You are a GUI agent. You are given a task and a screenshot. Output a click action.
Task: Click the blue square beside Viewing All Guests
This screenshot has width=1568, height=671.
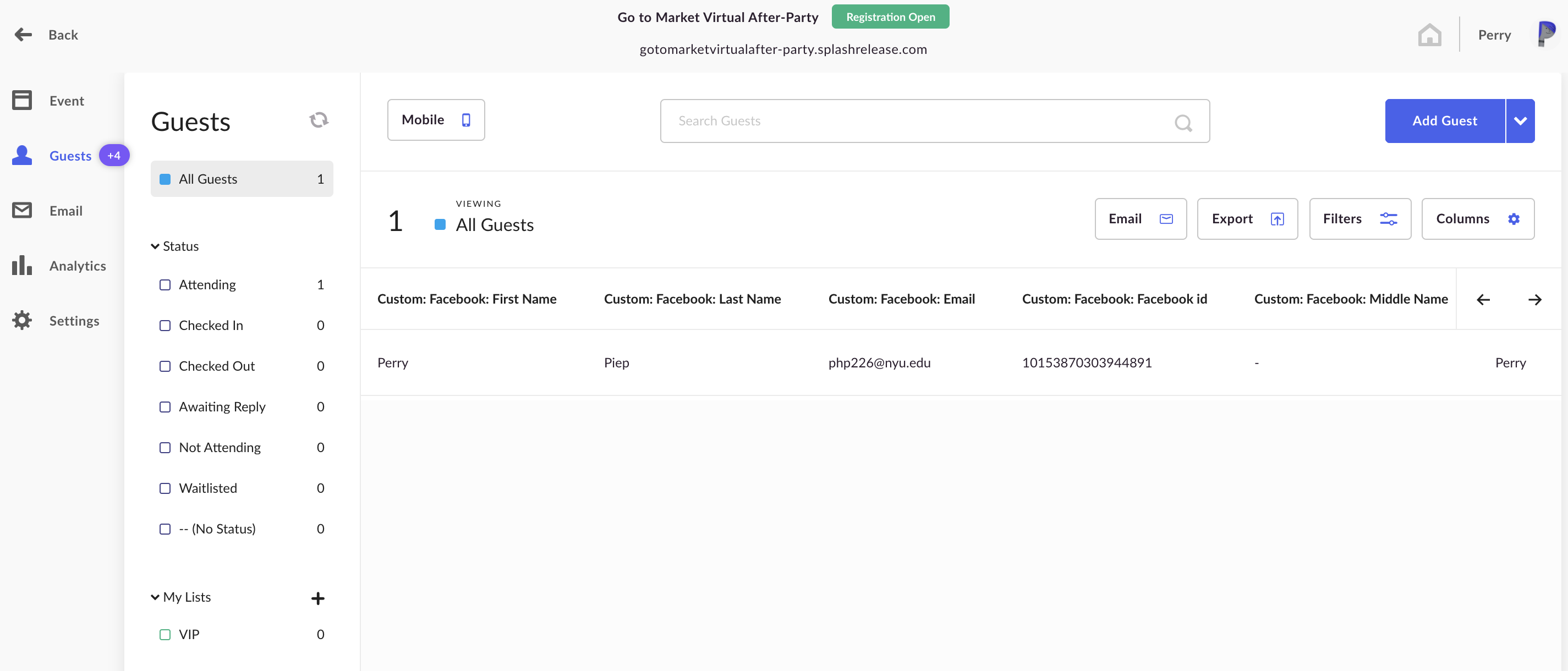[x=440, y=224]
